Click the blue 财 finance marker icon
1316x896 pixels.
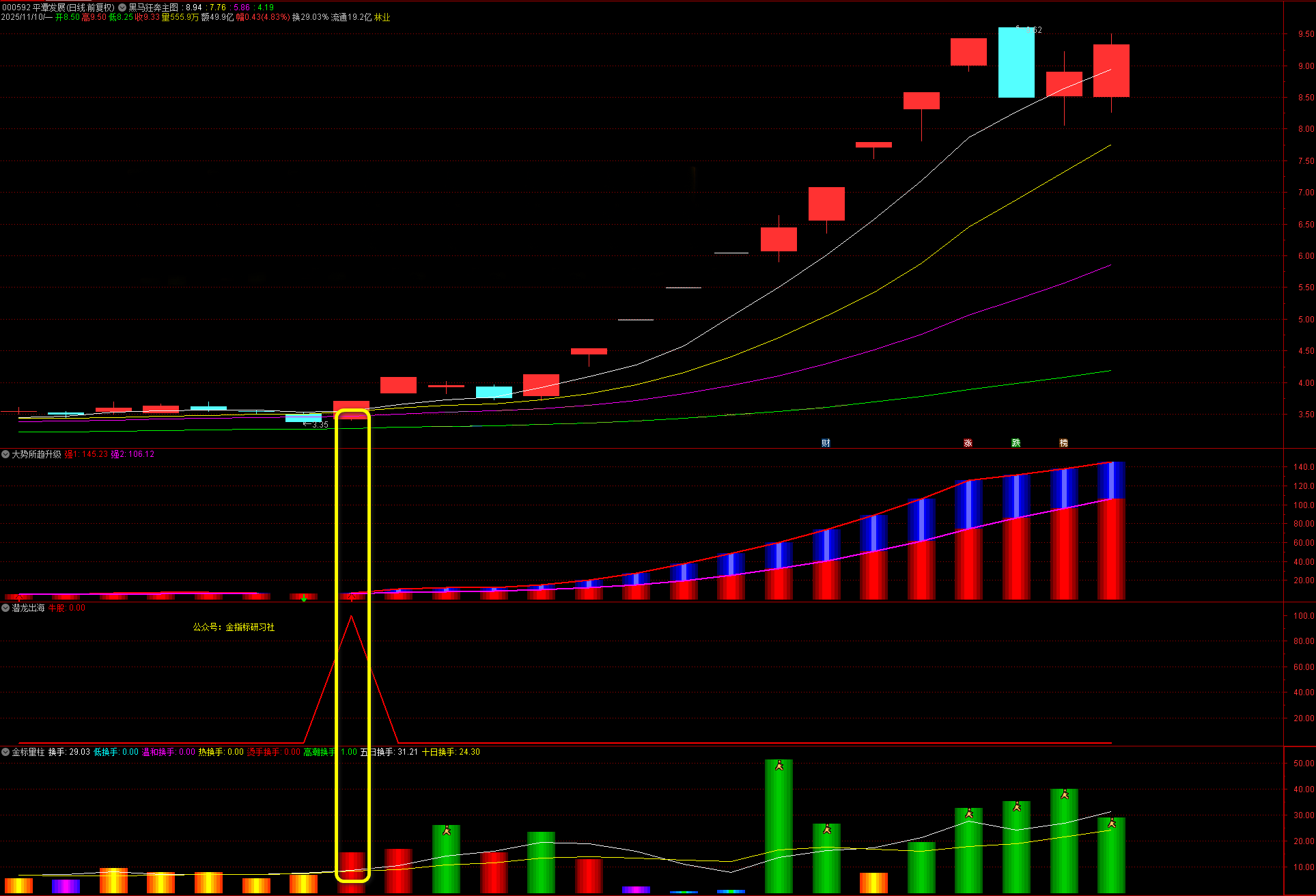pyautogui.click(x=826, y=443)
